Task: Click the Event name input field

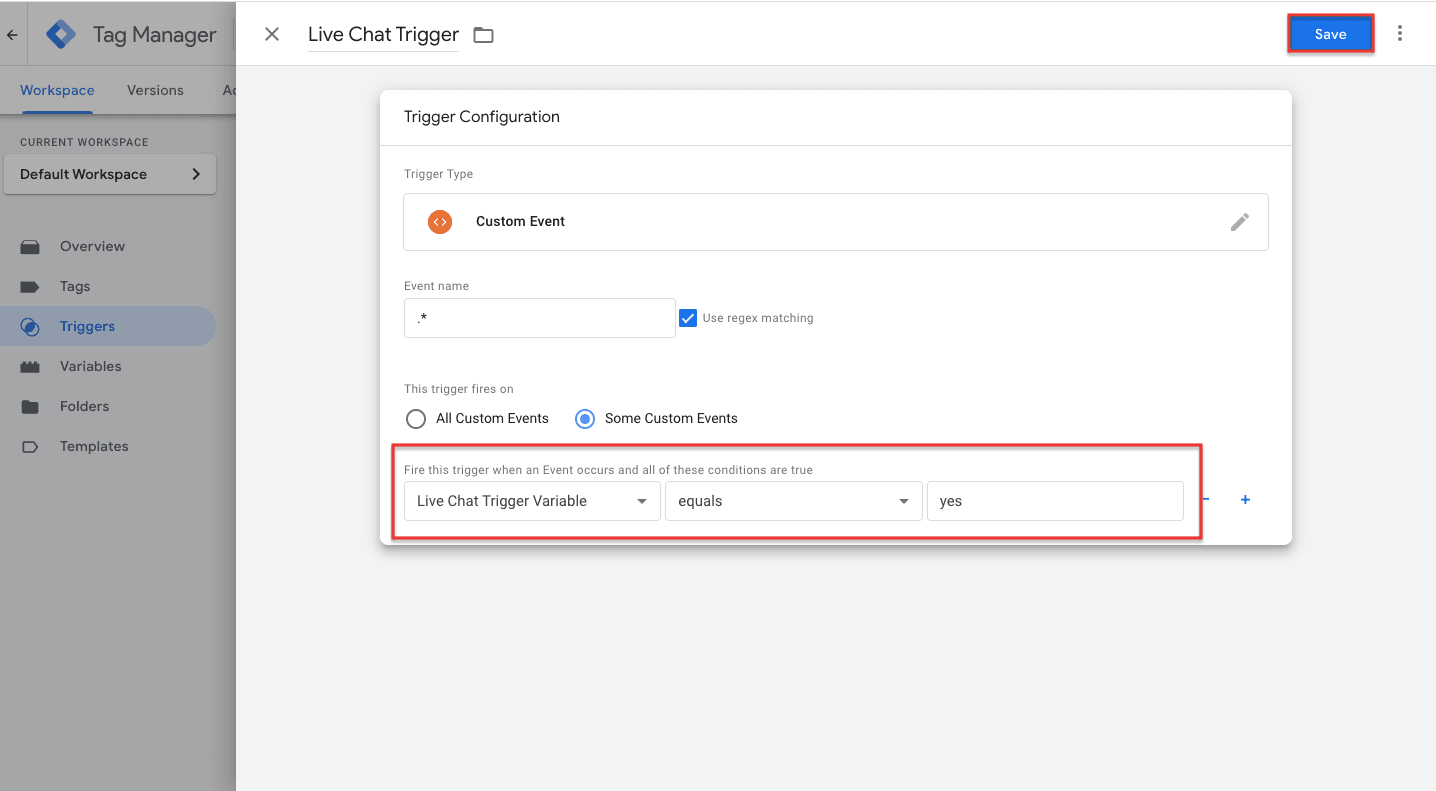Action: point(540,318)
